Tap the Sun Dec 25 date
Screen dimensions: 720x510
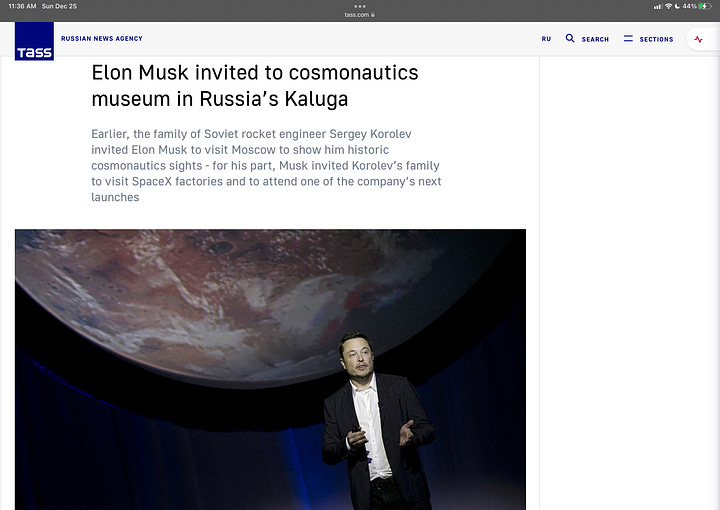[59, 6]
